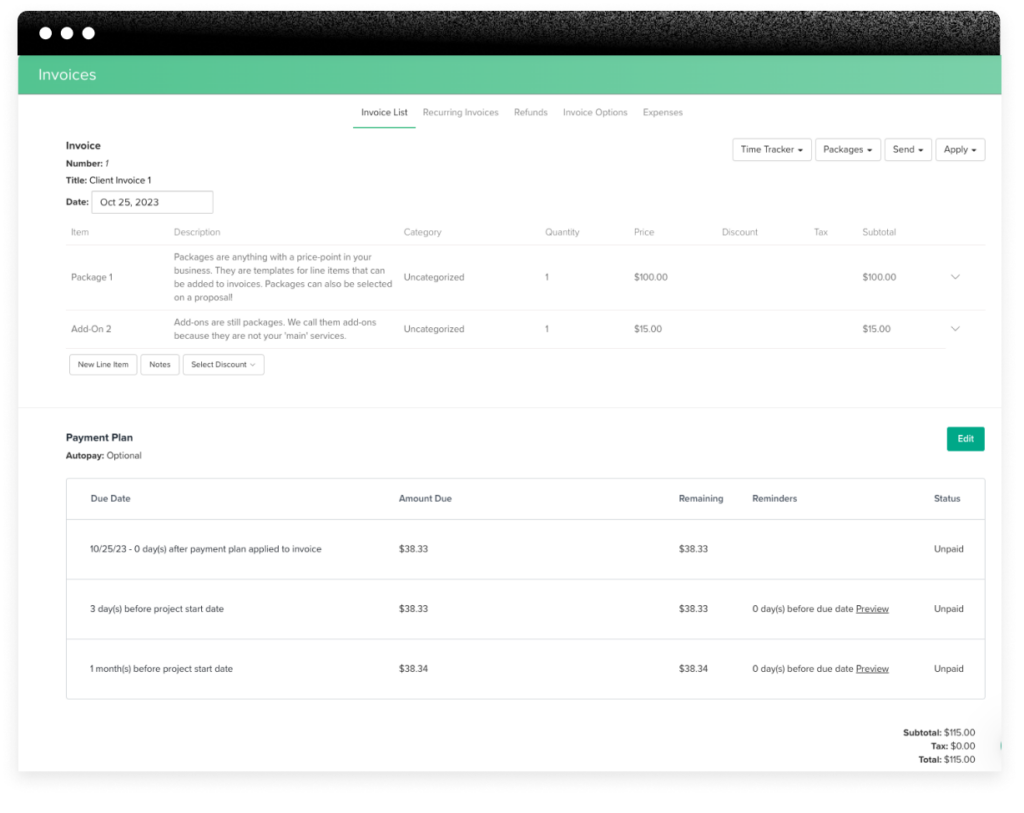
Task: Click the invoice Date field showing Oct 25, 2023
Action: (152, 201)
